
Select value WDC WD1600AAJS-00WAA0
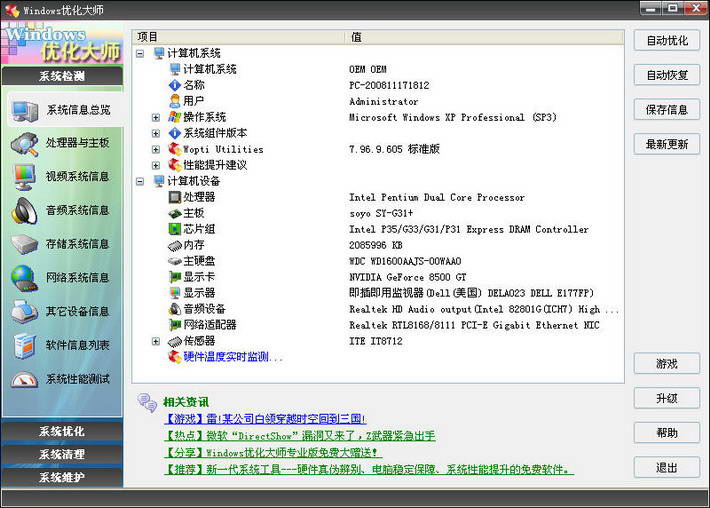pyautogui.click(x=405, y=261)
